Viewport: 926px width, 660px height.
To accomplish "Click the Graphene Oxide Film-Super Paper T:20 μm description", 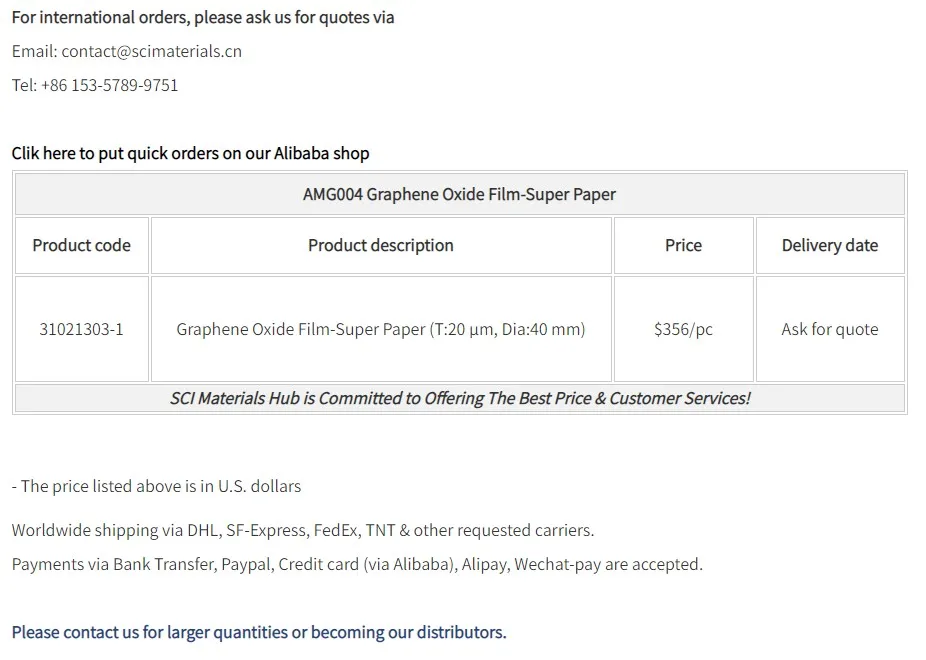I will click(x=381, y=329).
